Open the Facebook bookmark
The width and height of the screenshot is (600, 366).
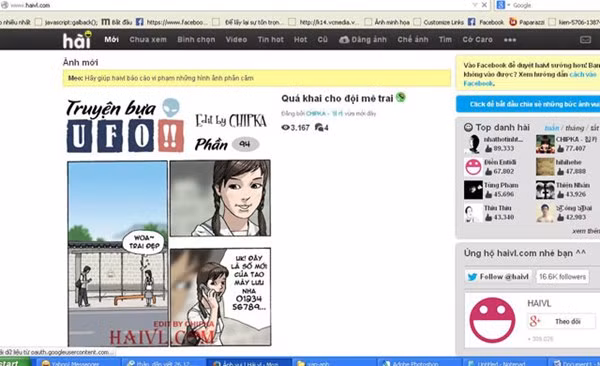pos(486,22)
